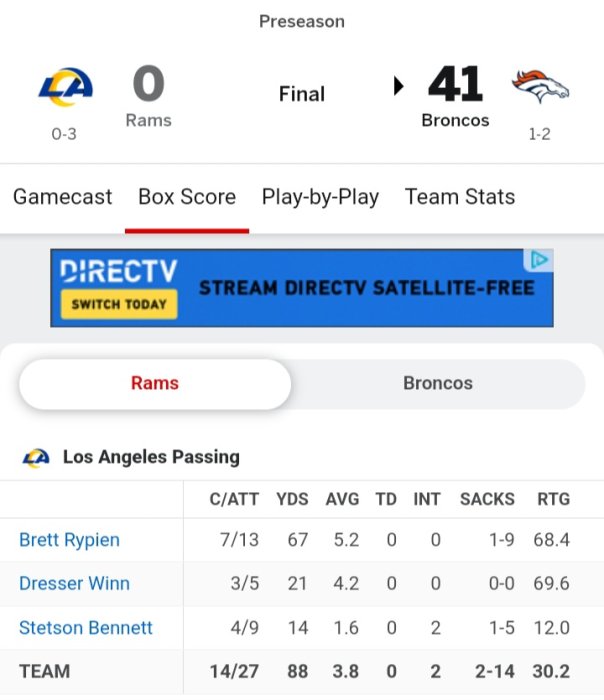Image resolution: width=604 pixels, height=700 pixels.
Task: Click the YDS column header
Action: [x=292, y=499]
